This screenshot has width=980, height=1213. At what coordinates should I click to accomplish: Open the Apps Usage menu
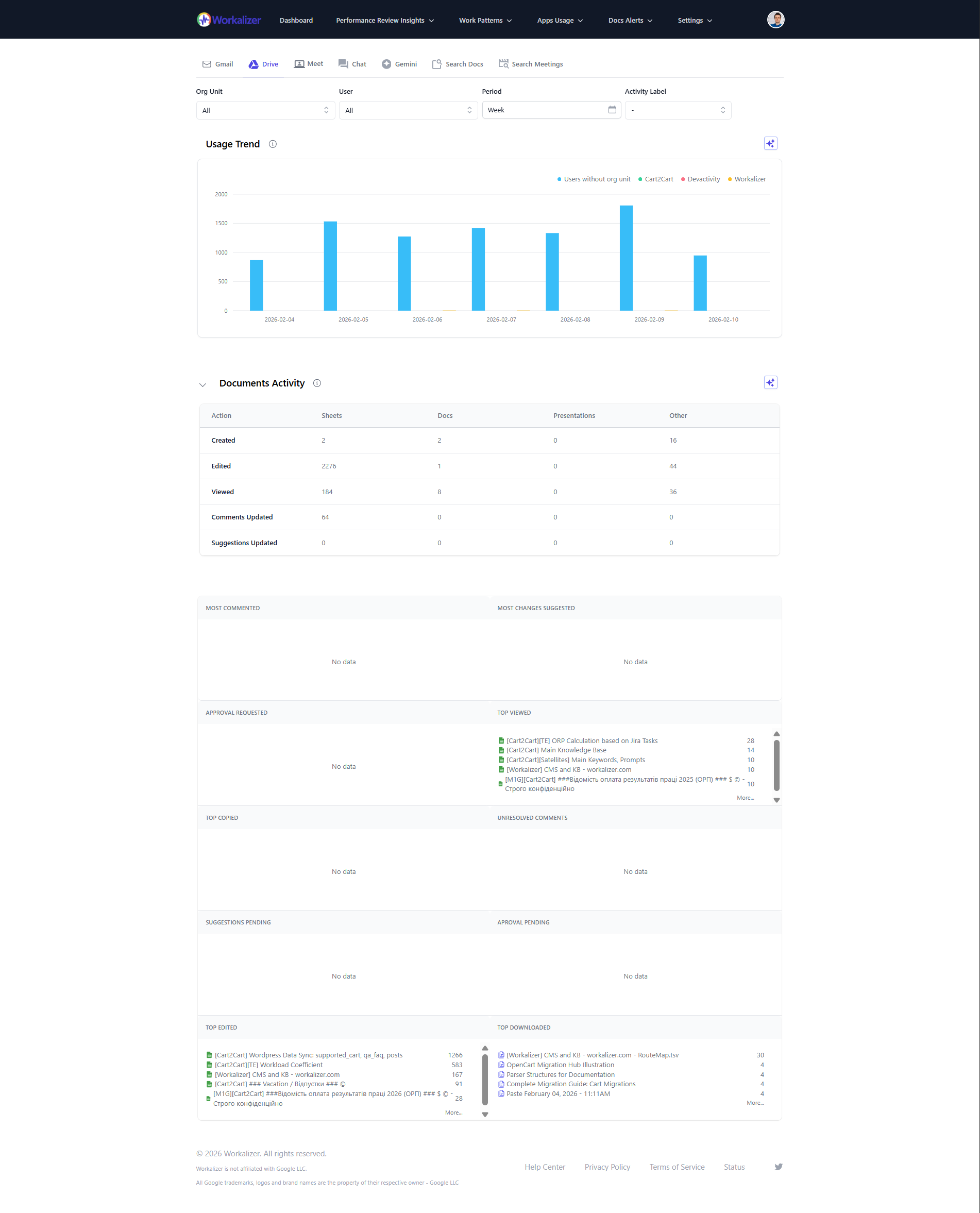(560, 20)
